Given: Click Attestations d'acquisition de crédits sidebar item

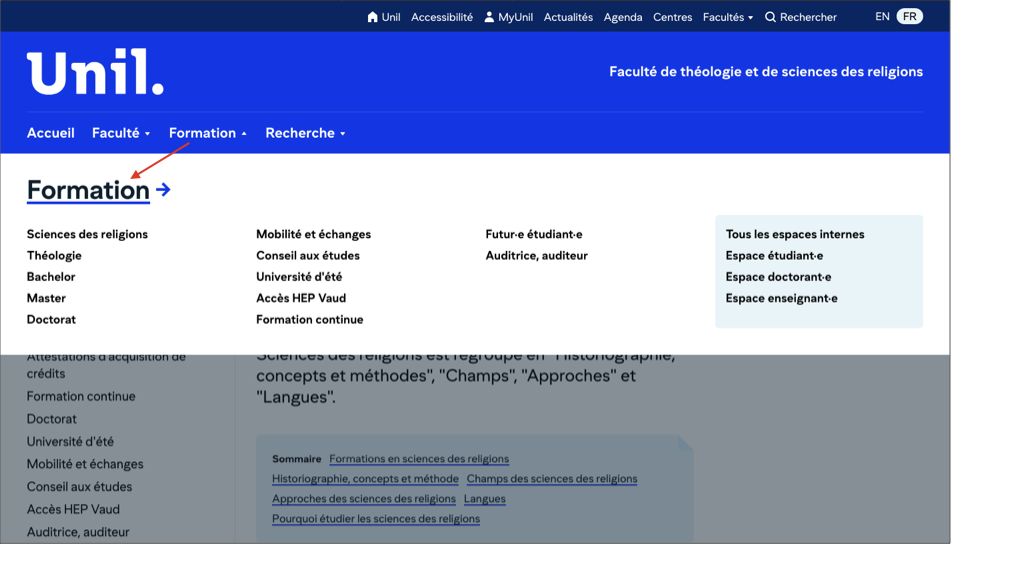Looking at the screenshot, I should [x=106, y=365].
